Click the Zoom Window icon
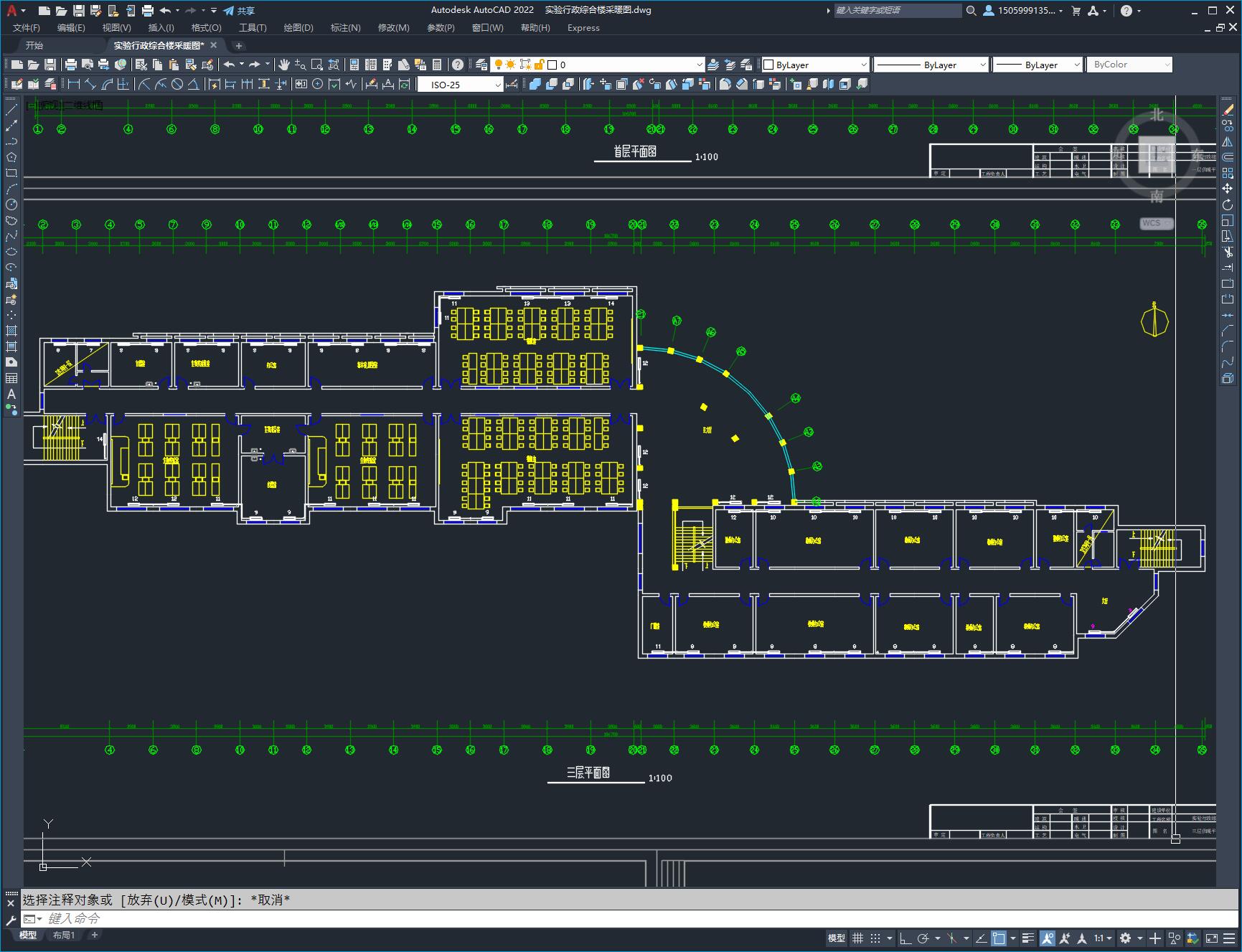The width and height of the screenshot is (1242, 952). [317, 65]
